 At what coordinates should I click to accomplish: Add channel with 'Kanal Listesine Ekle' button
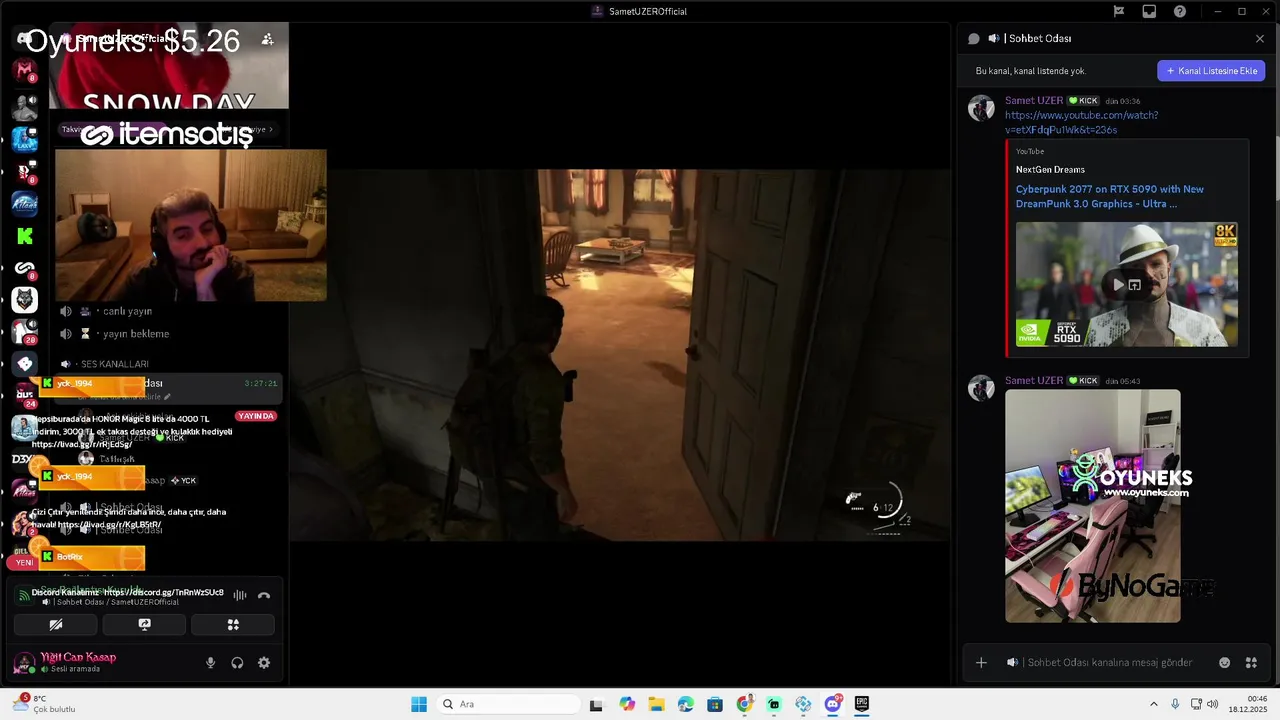point(1212,71)
